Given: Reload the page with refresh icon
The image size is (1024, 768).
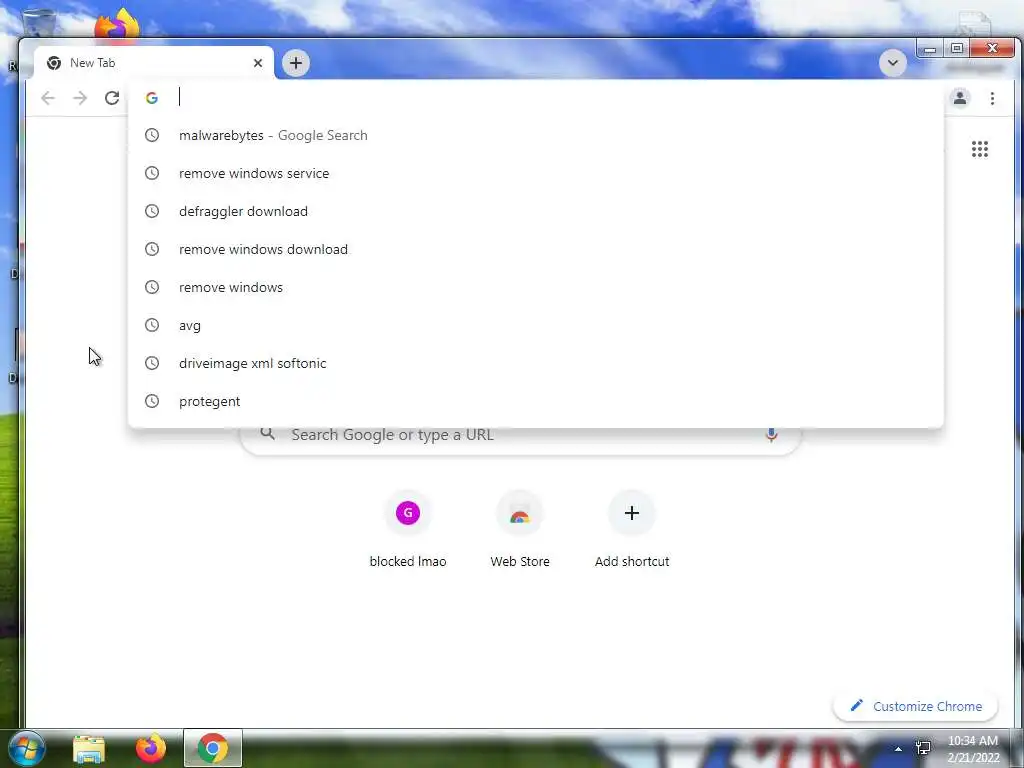Looking at the screenshot, I should 112,98.
